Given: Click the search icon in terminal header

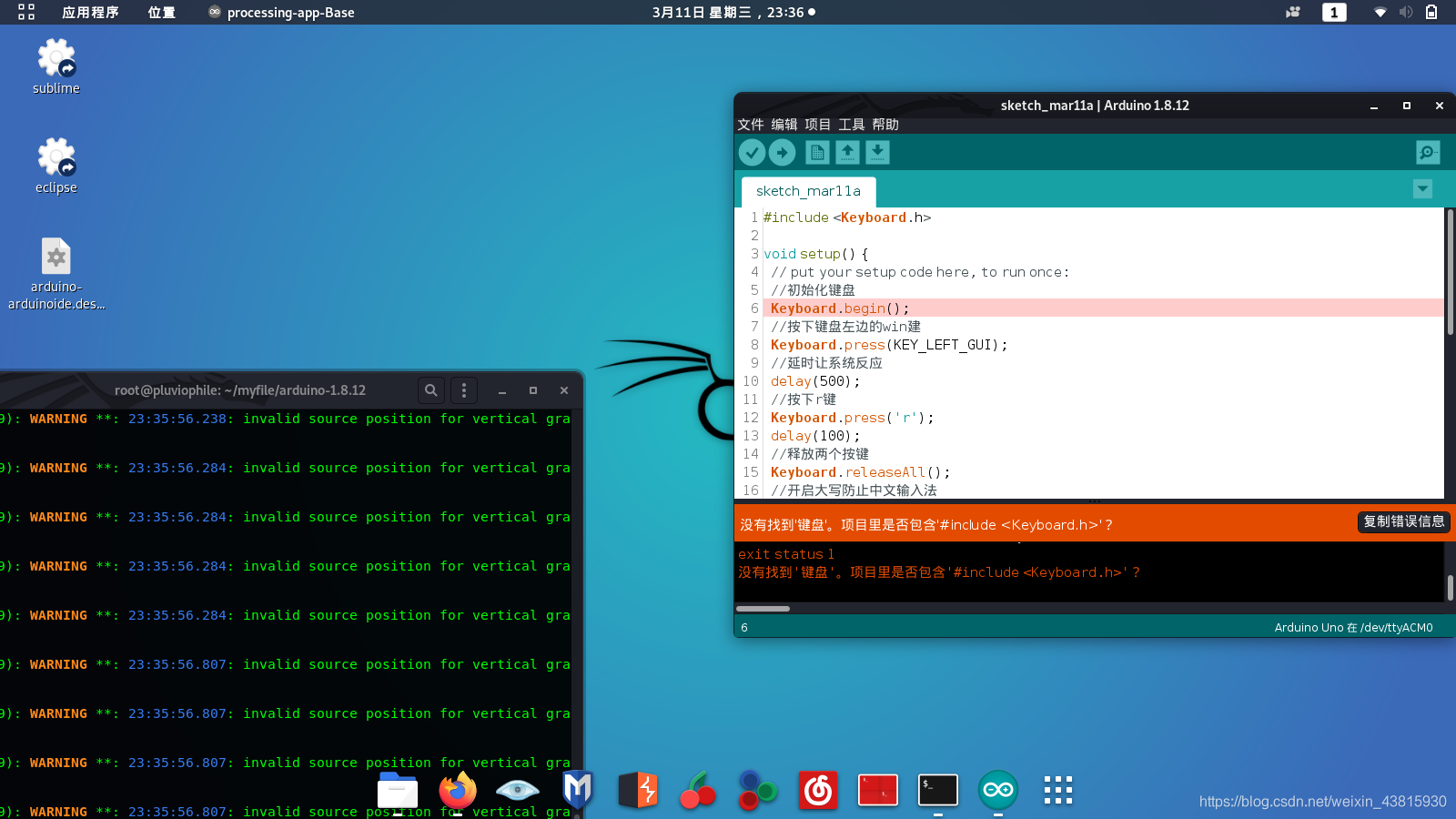Looking at the screenshot, I should (x=431, y=390).
